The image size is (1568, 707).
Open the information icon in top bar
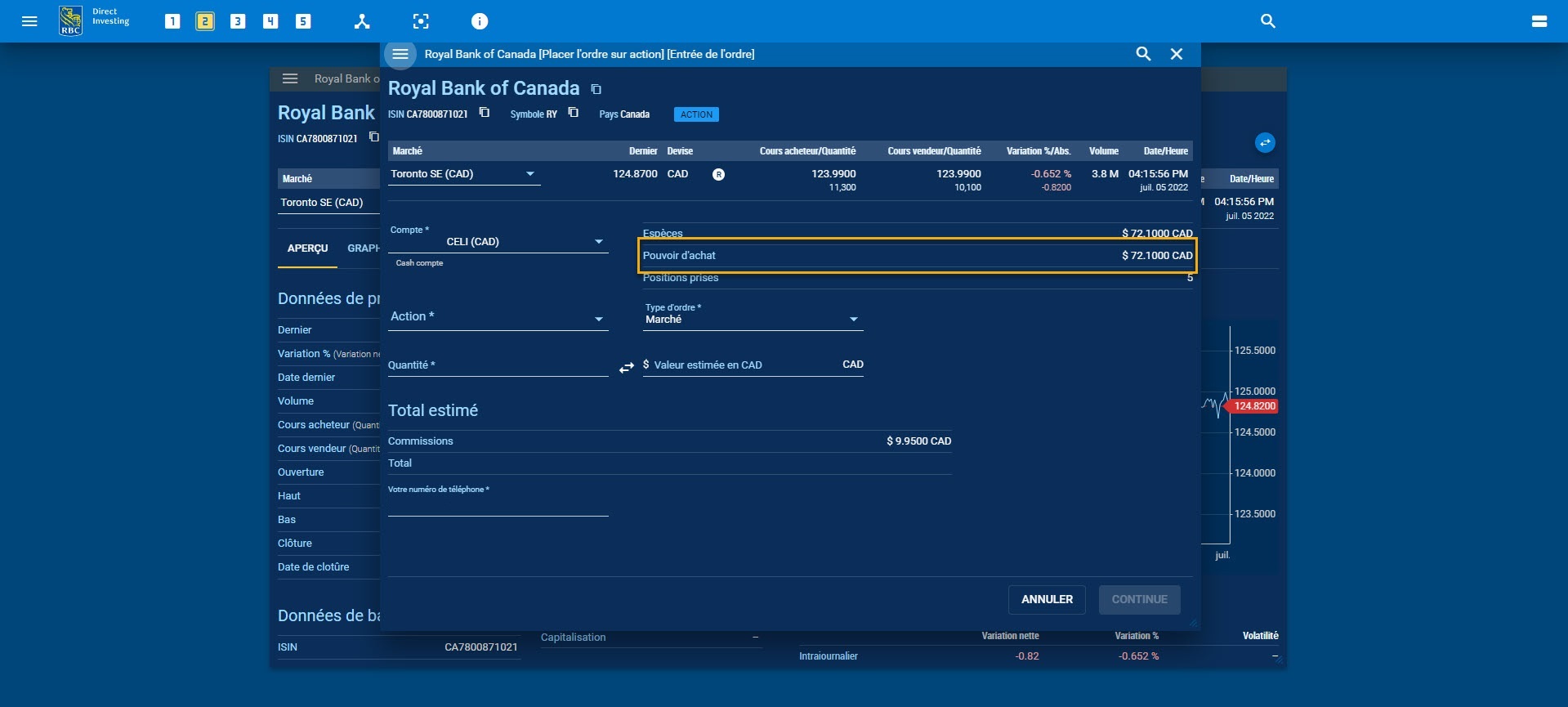click(480, 21)
